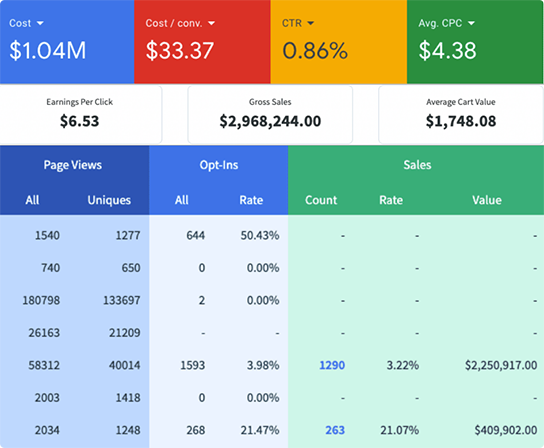Click the Opt-Ins column group header

(x=219, y=165)
